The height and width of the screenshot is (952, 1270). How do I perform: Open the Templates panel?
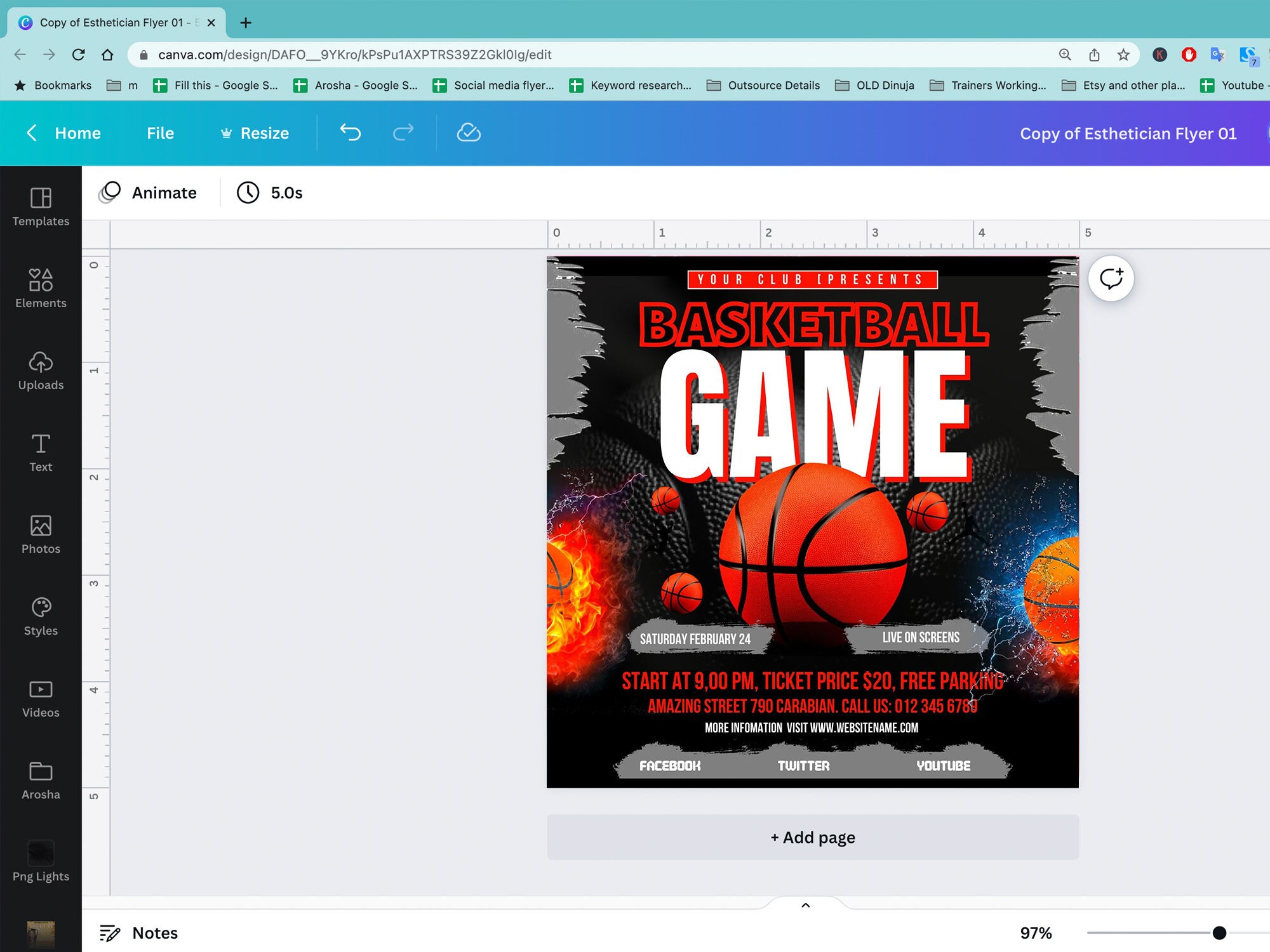point(40,206)
